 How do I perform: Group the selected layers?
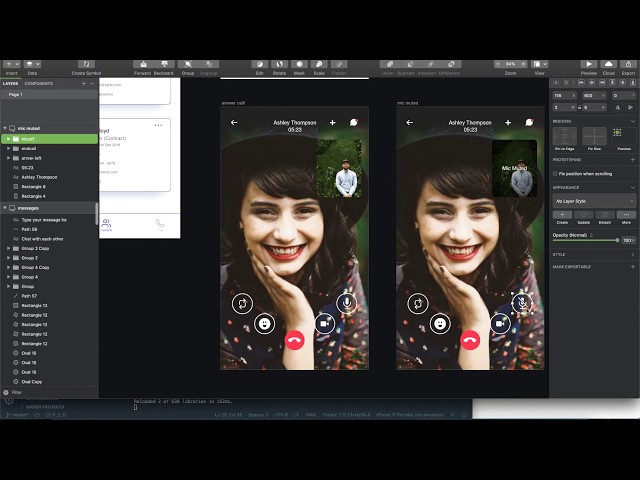(188, 64)
